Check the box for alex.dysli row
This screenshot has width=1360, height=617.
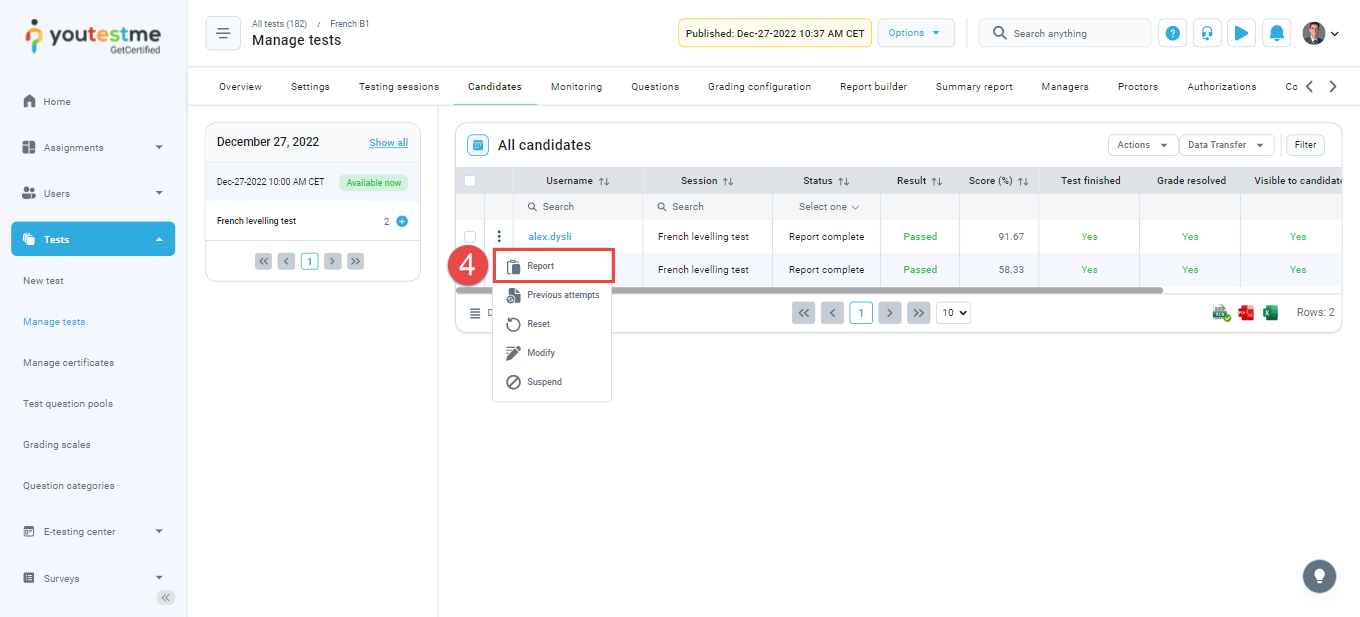[470, 237]
